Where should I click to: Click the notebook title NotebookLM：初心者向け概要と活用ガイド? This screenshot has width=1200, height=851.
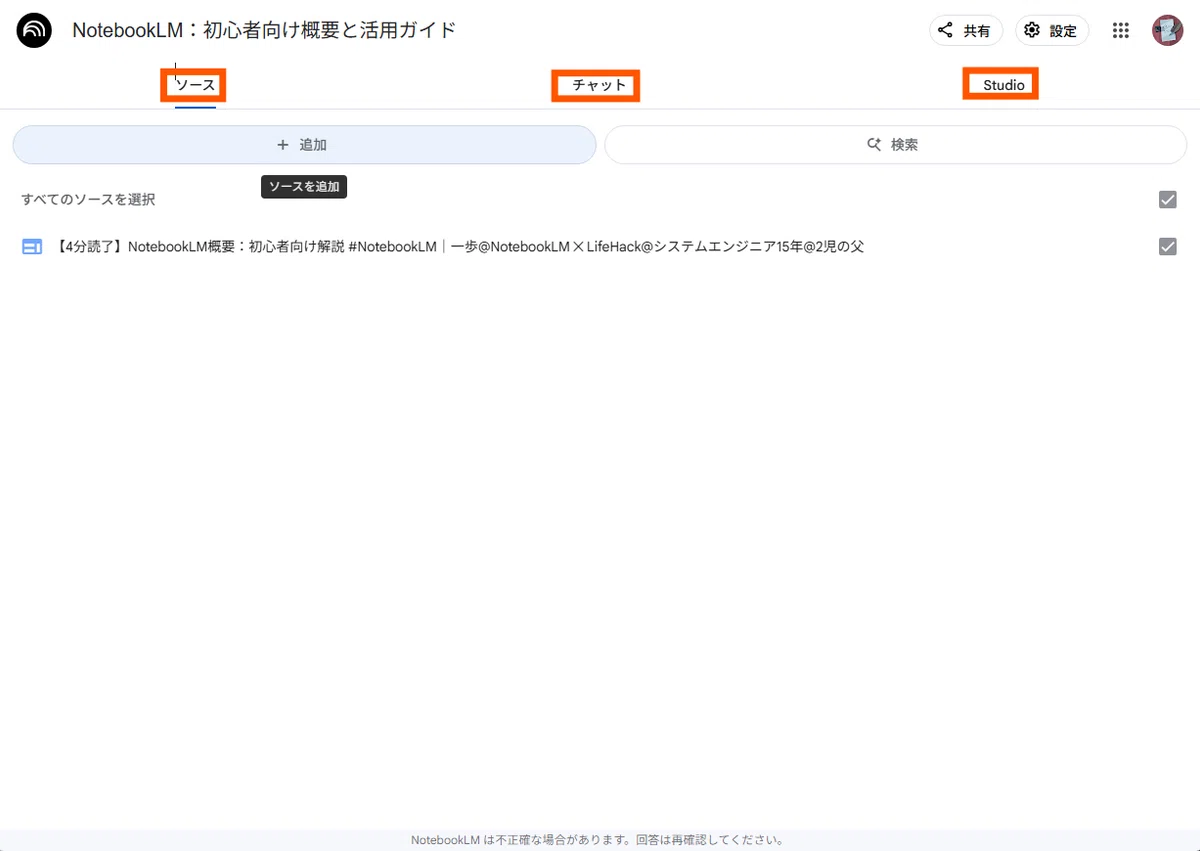264,31
